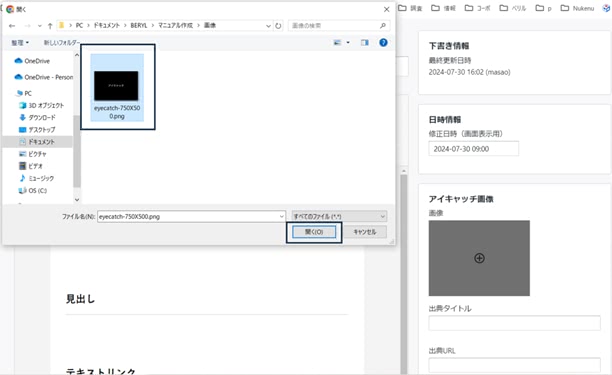Click PC in the address breadcrumb
612x375 pixels.
(x=79, y=25)
